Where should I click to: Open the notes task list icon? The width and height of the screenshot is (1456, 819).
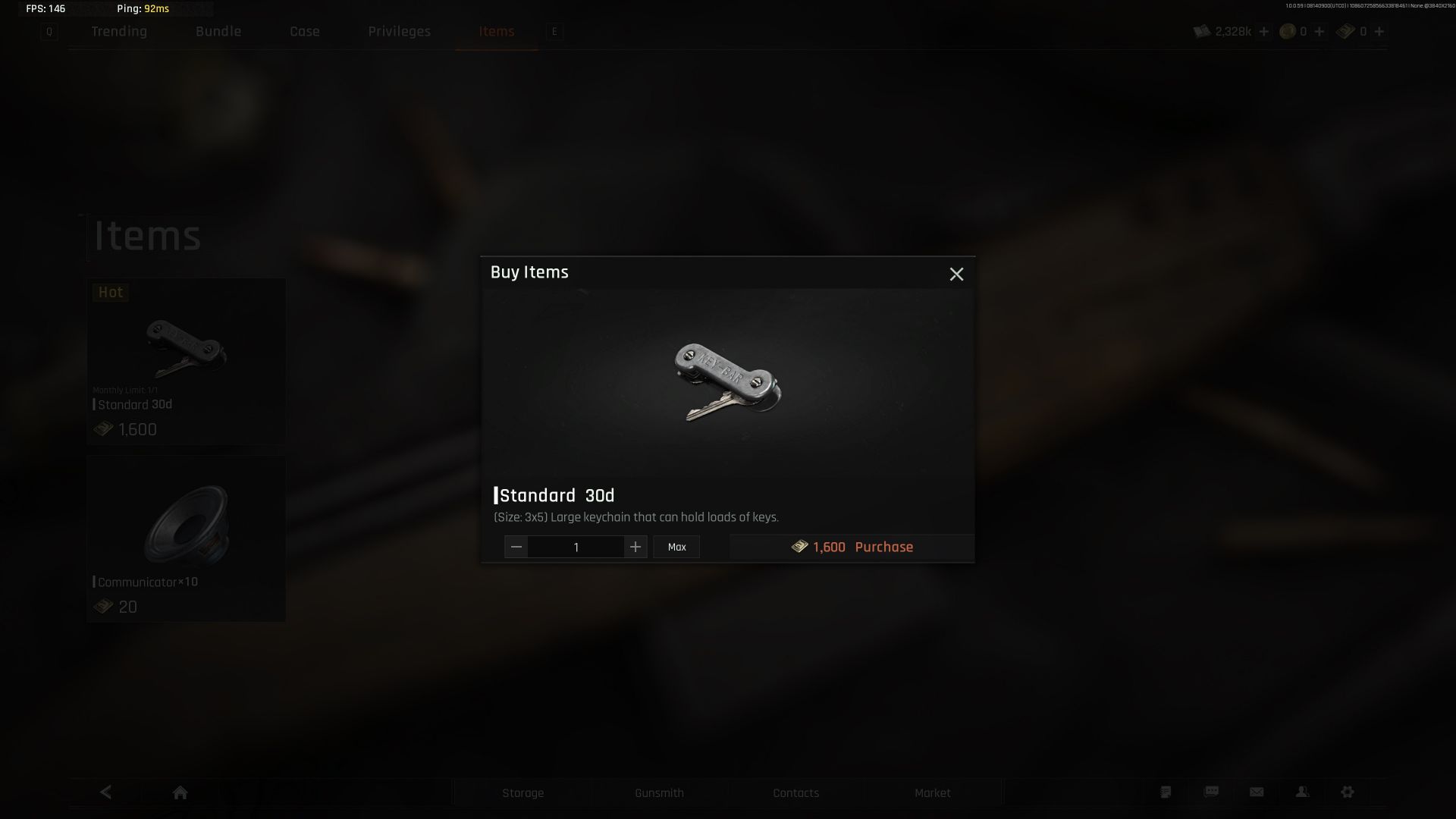click(x=1166, y=792)
